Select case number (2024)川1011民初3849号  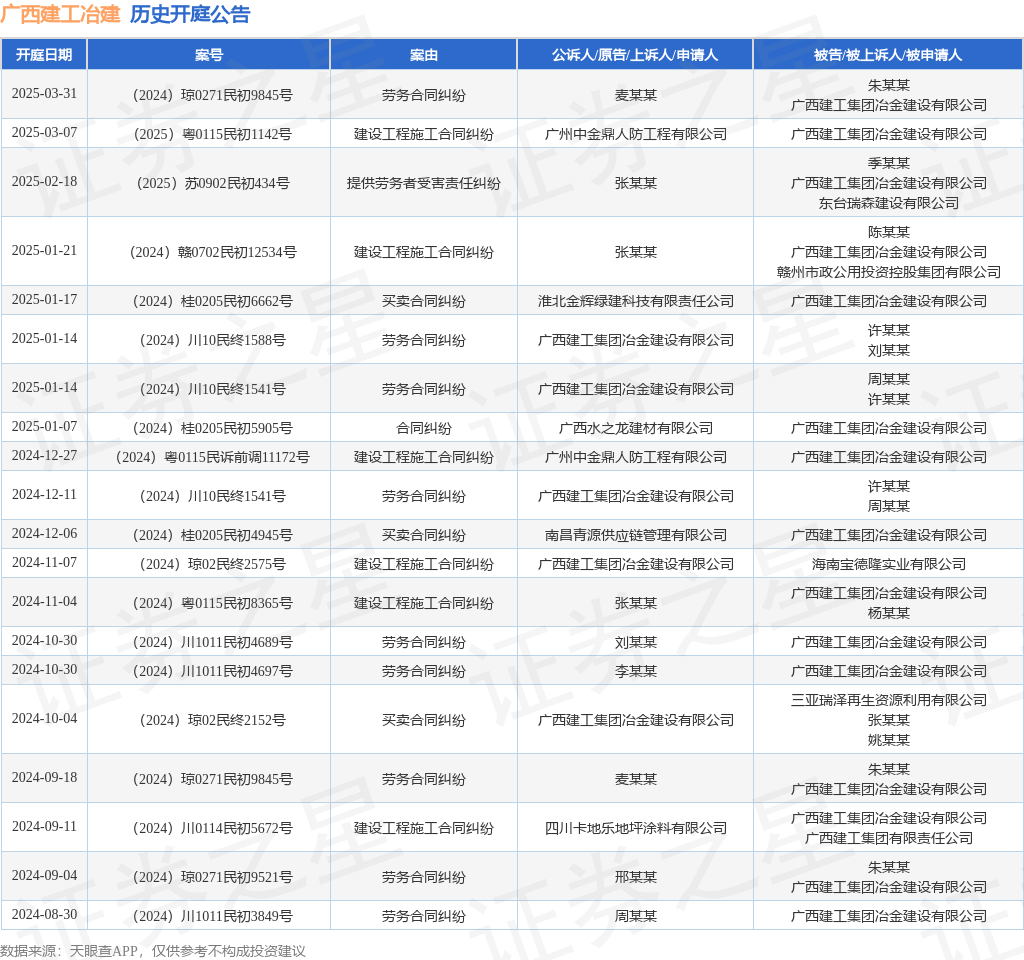click(213, 916)
